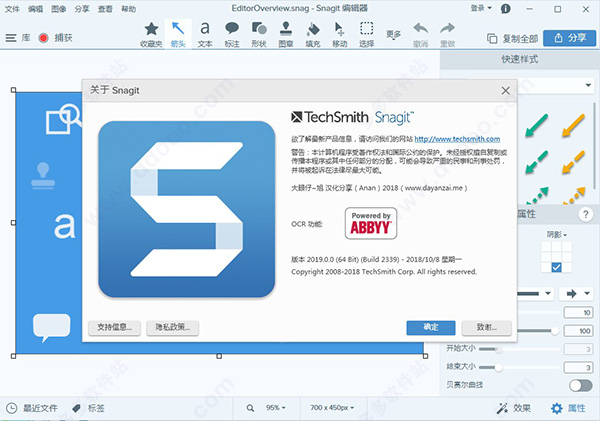Image resolution: width=600 pixels, height=421 pixels.
Task: Open the arrow end style dropdown
Action: tap(578, 294)
